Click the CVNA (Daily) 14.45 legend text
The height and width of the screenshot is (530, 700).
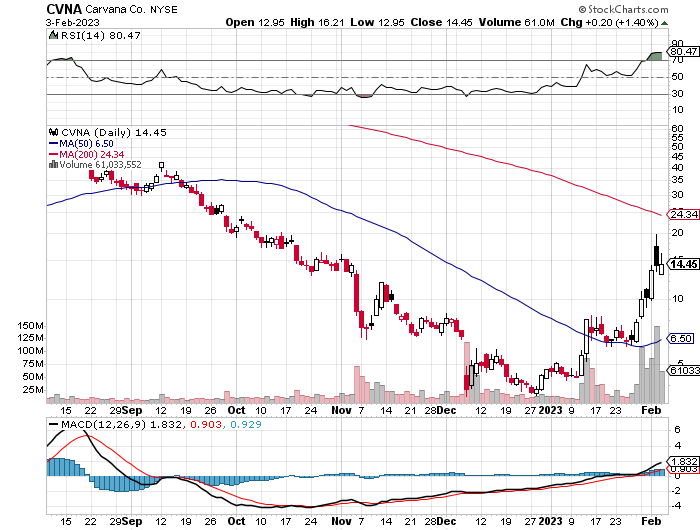(x=114, y=133)
